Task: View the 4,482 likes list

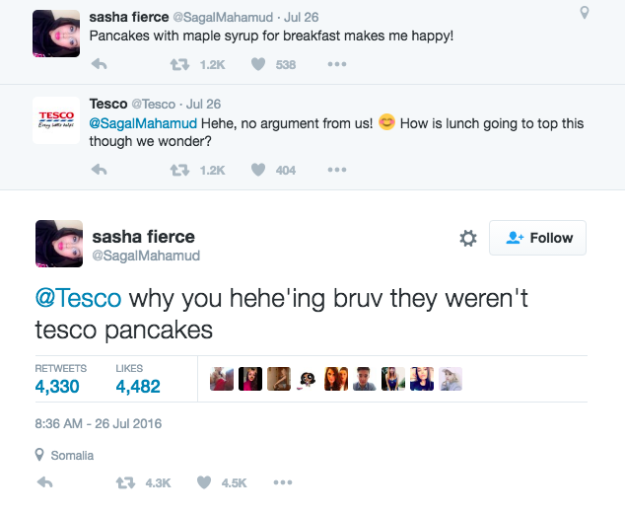Action: point(137,385)
